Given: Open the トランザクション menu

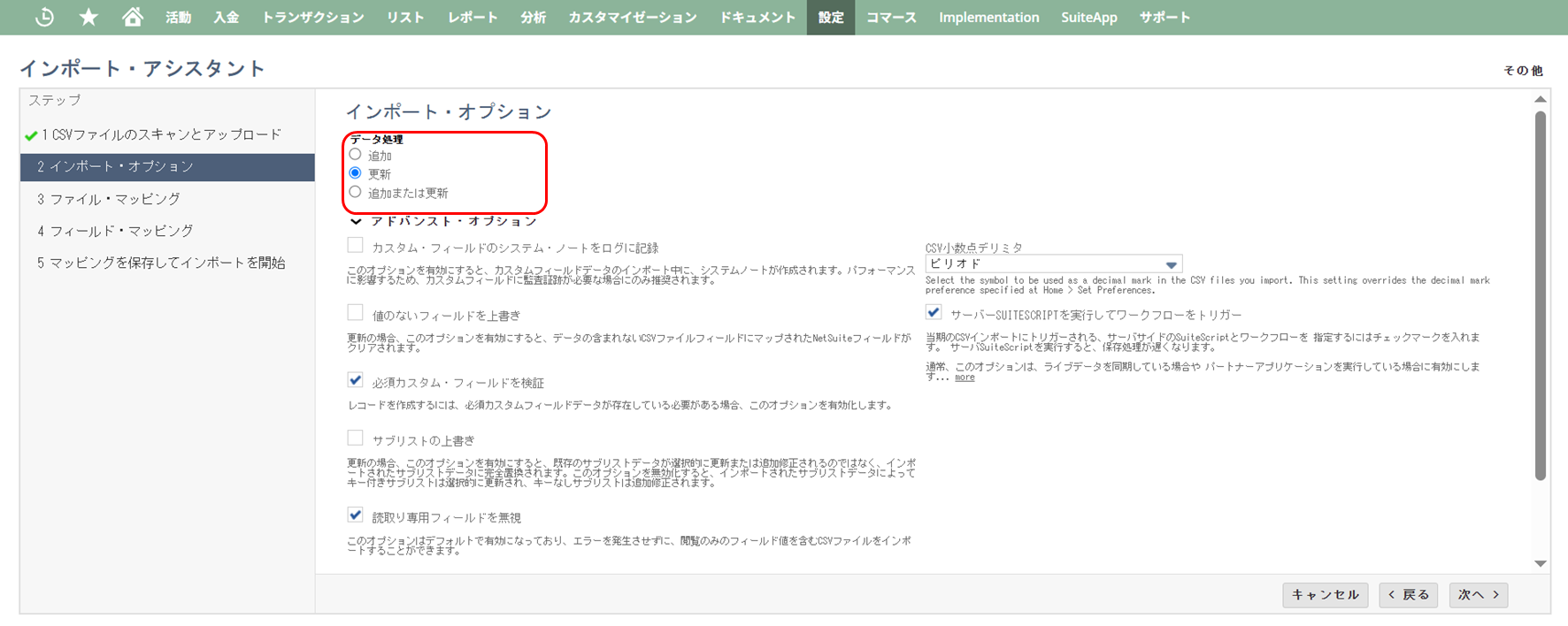Looking at the screenshot, I should coord(312,17).
